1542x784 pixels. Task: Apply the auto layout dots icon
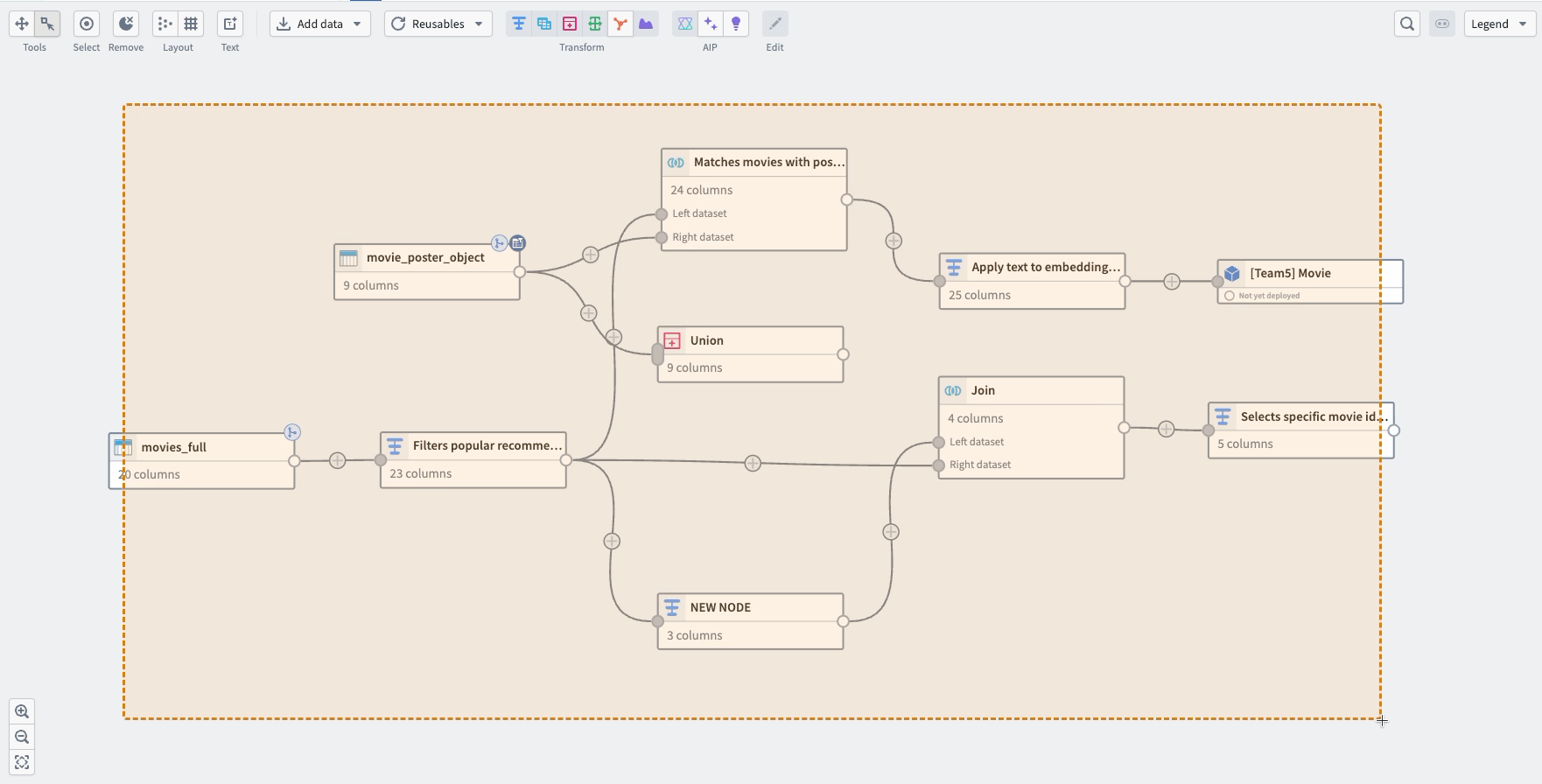[165, 24]
